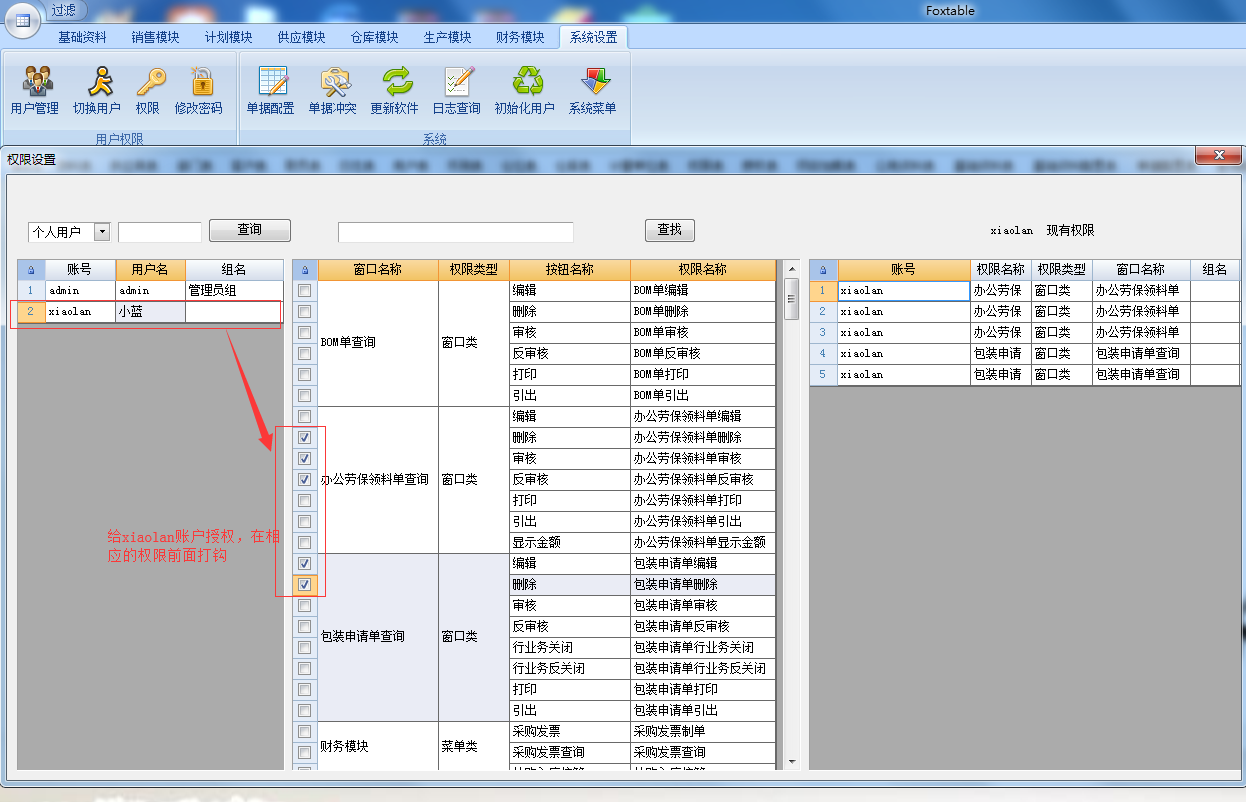Focus the search field left of 查找
Screen dimensions: 1246x802
[x=456, y=232]
